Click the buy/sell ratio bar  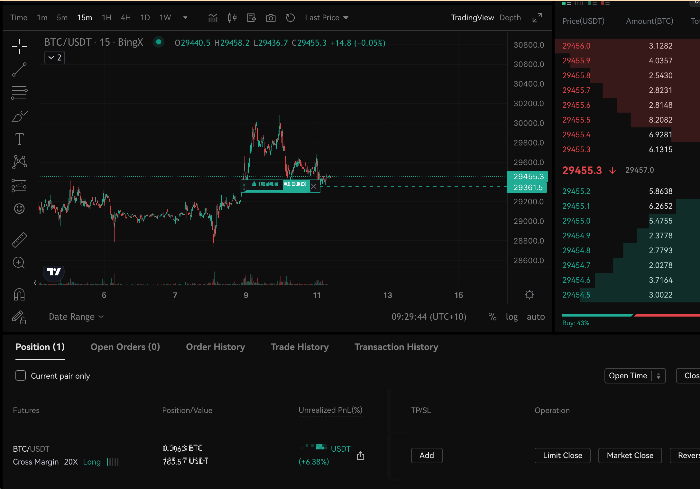631,315
